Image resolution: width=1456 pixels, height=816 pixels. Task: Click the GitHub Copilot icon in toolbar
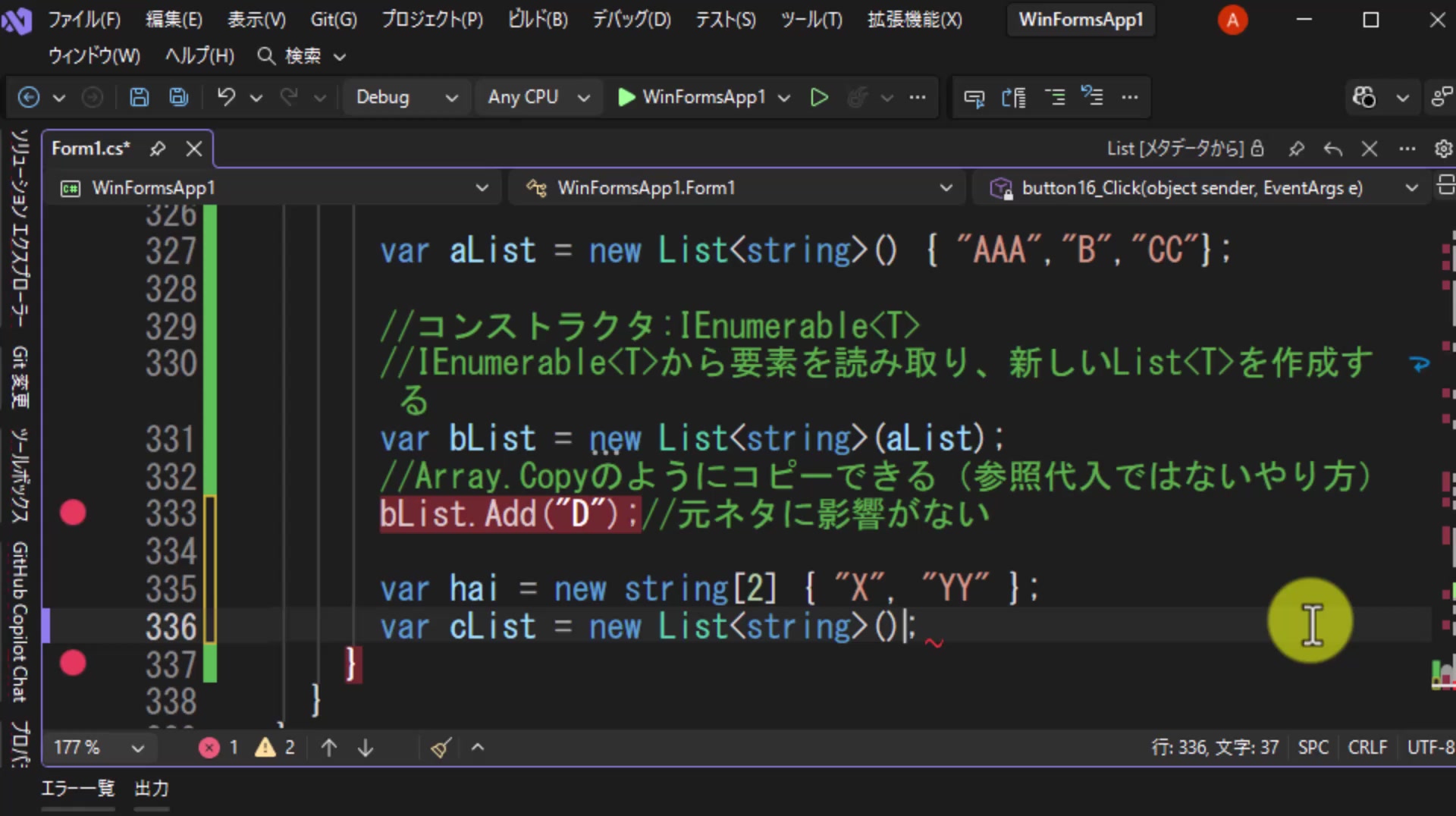coord(1363,97)
